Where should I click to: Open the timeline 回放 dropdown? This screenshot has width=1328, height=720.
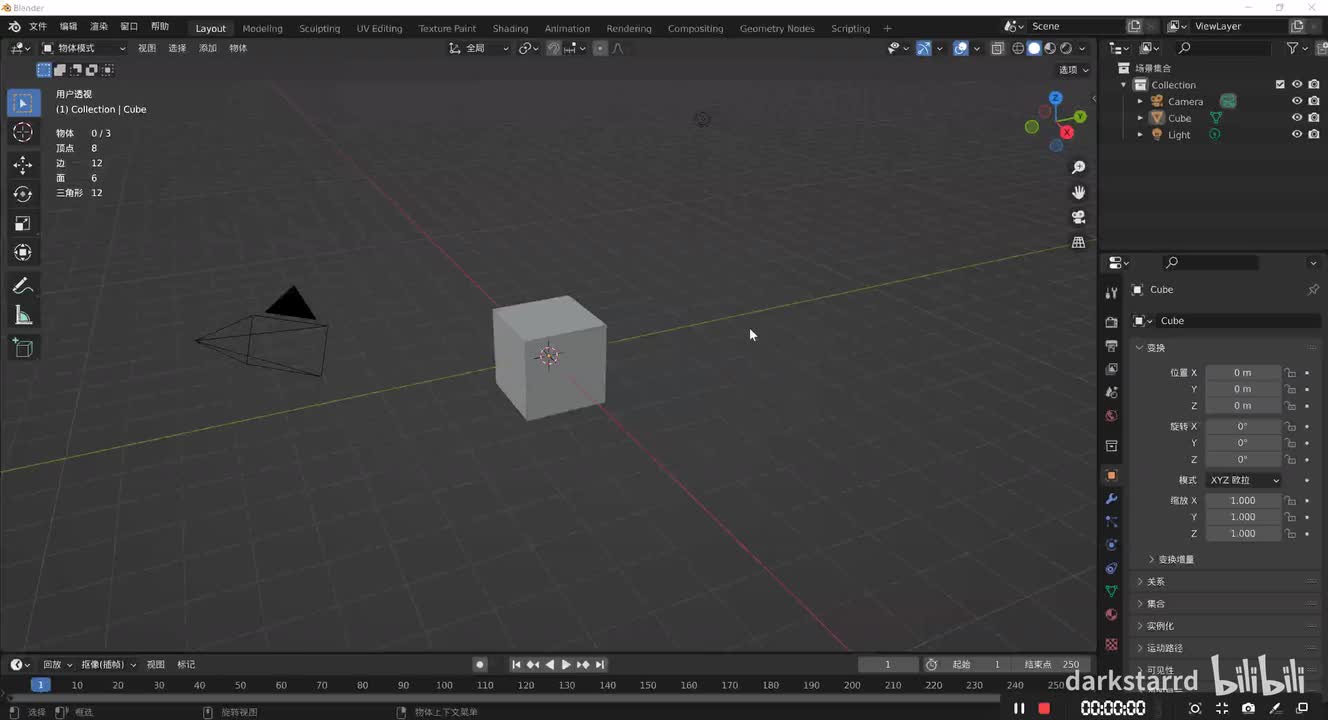pyautogui.click(x=57, y=665)
